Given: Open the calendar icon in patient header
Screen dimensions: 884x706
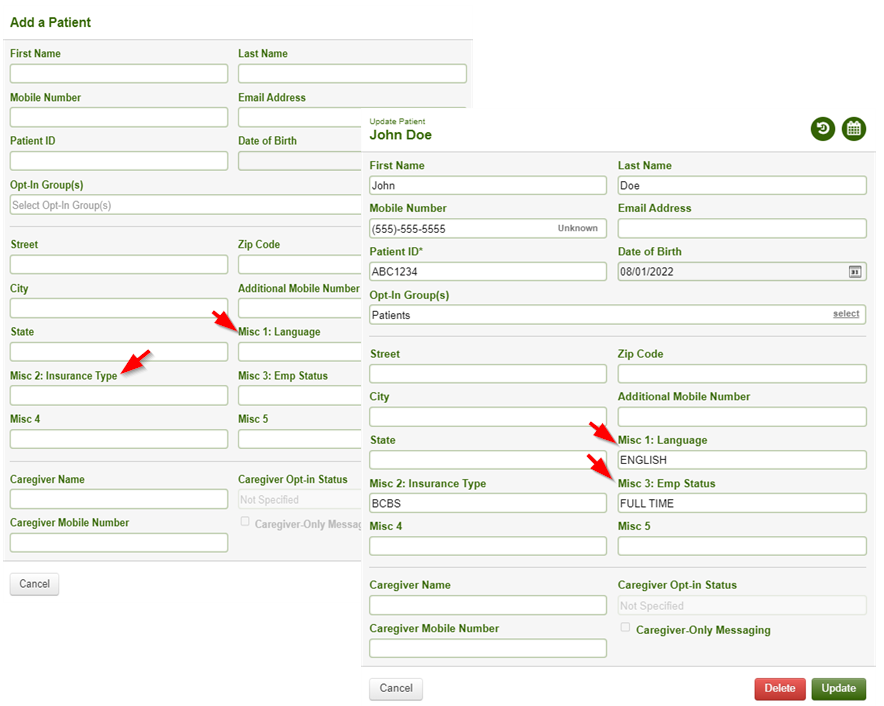Looking at the screenshot, I should (854, 129).
